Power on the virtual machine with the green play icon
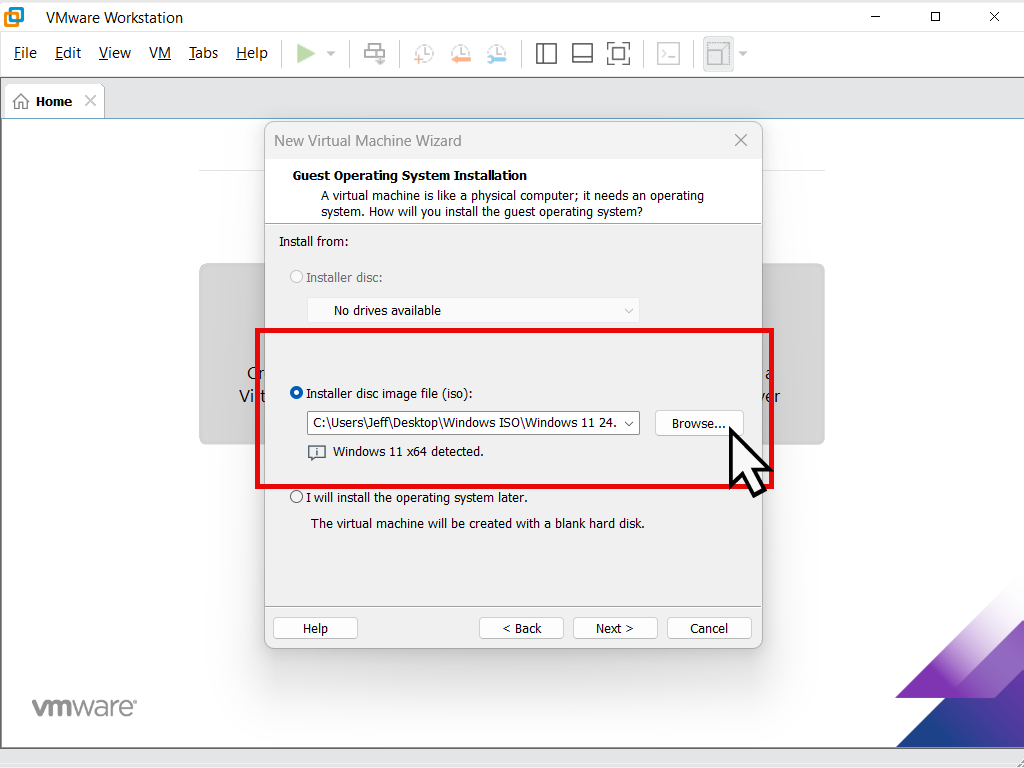The image size is (1024, 768). [x=305, y=53]
